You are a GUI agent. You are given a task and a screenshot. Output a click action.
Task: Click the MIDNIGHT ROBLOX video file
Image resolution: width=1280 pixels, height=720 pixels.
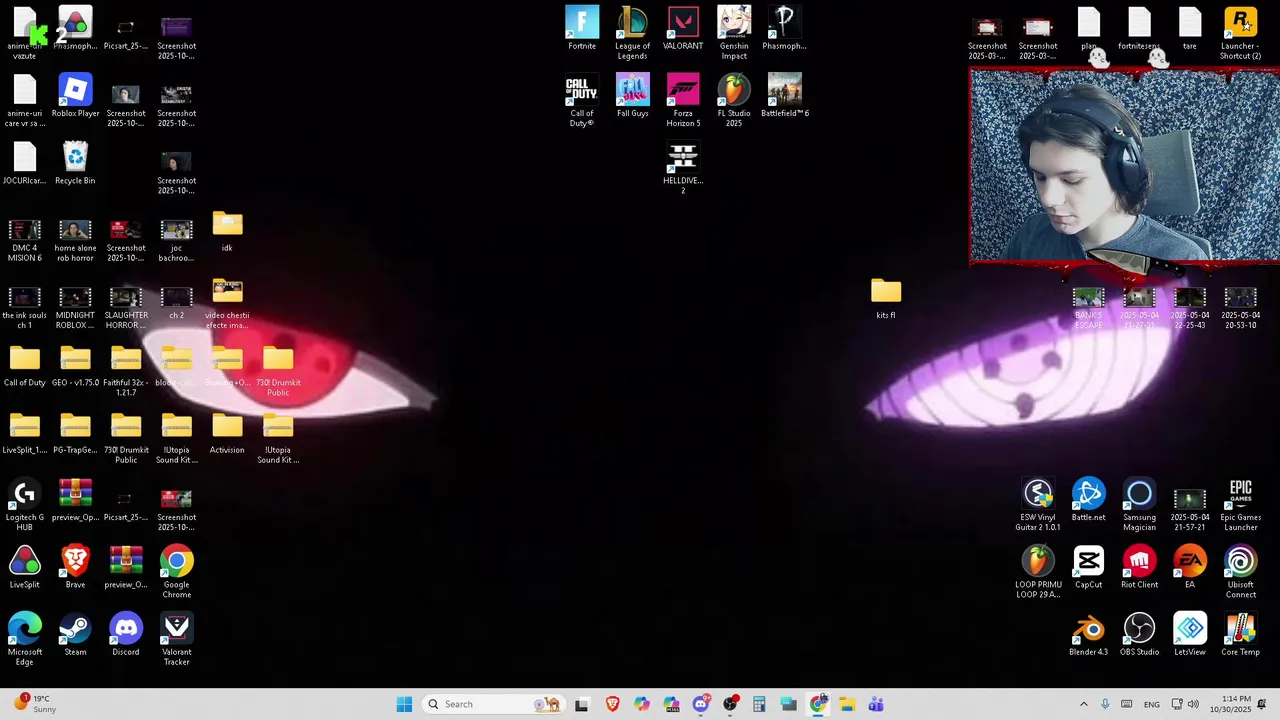click(75, 307)
